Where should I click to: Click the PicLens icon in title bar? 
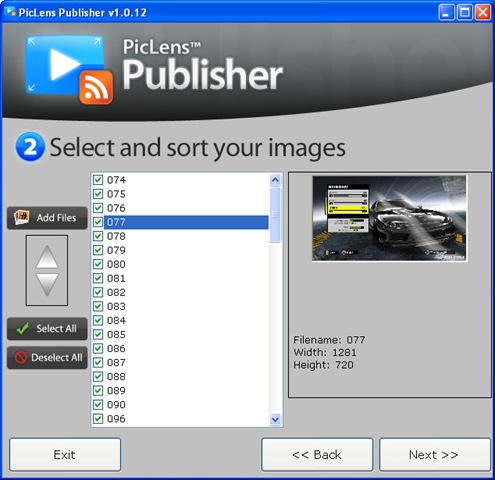10,12
